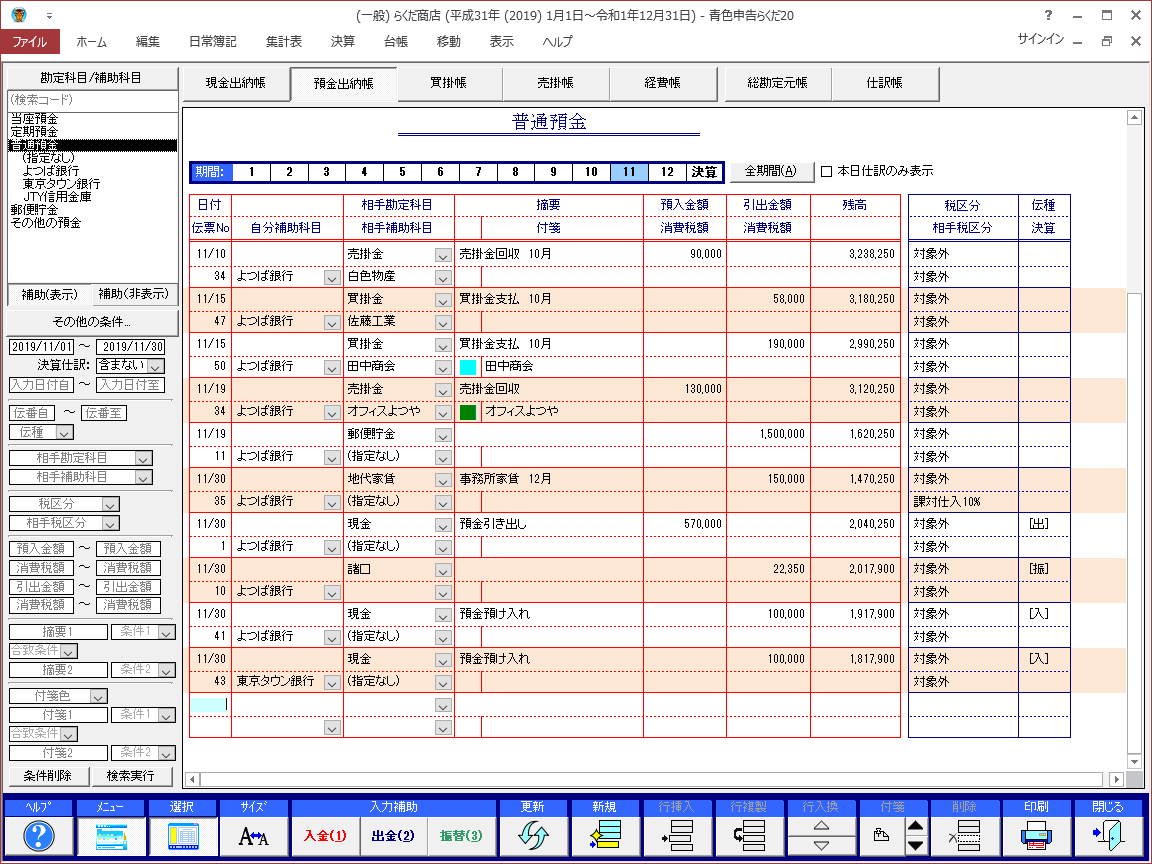Click the その他の条件... button
The height and width of the screenshot is (864, 1152).
pyautogui.click(x=92, y=322)
